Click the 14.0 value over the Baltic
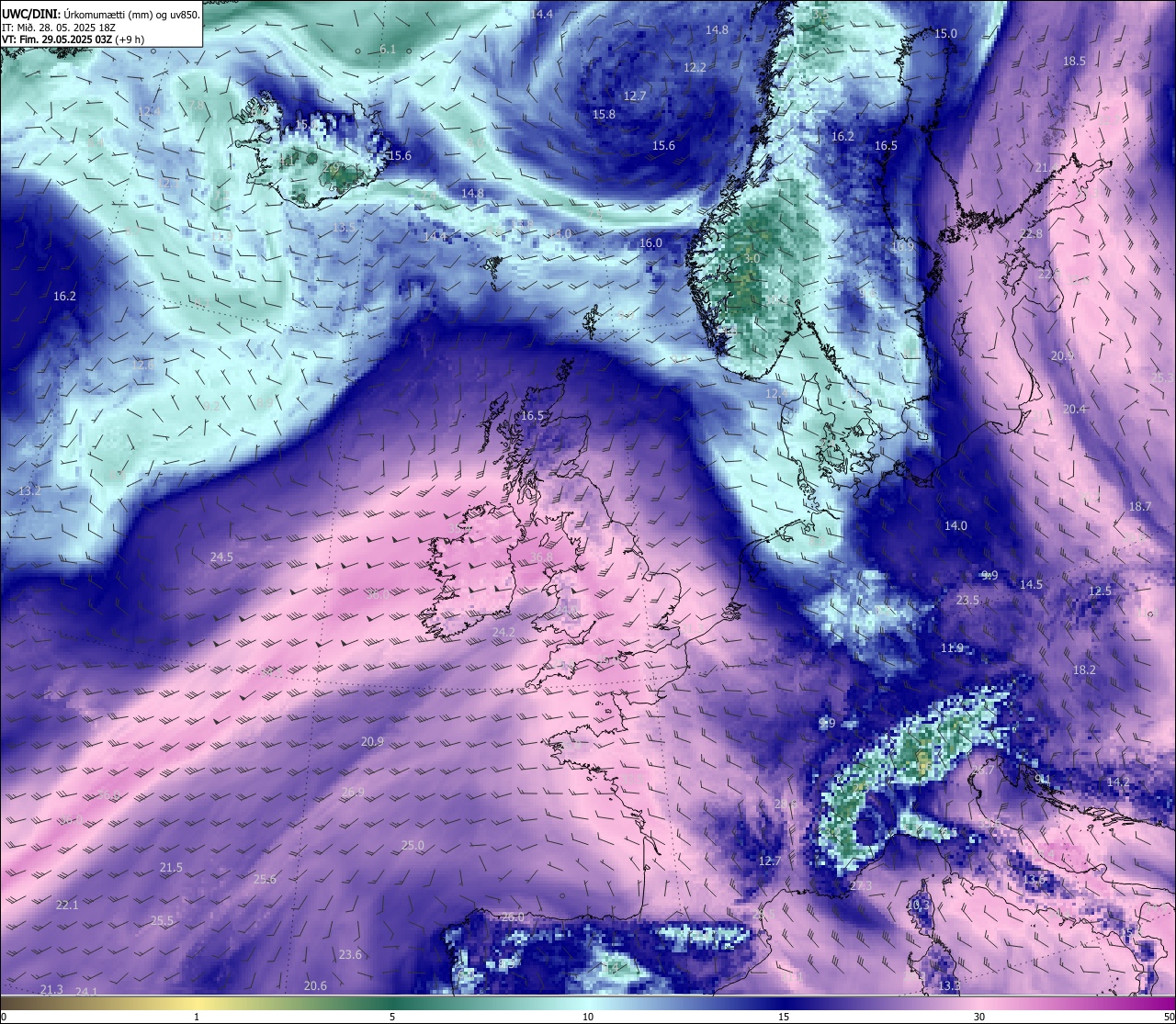 tap(955, 525)
